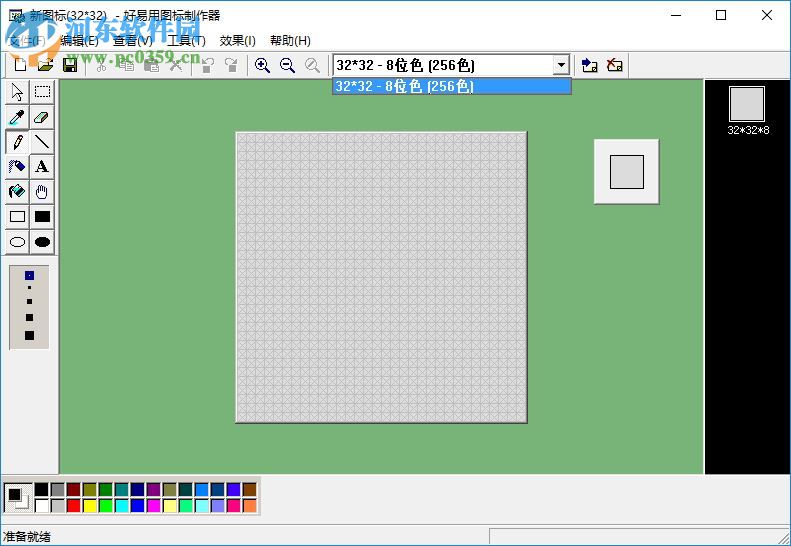Select the Line drawing tool
The height and width of the screenshot is (546, 791).
(42, 142)
